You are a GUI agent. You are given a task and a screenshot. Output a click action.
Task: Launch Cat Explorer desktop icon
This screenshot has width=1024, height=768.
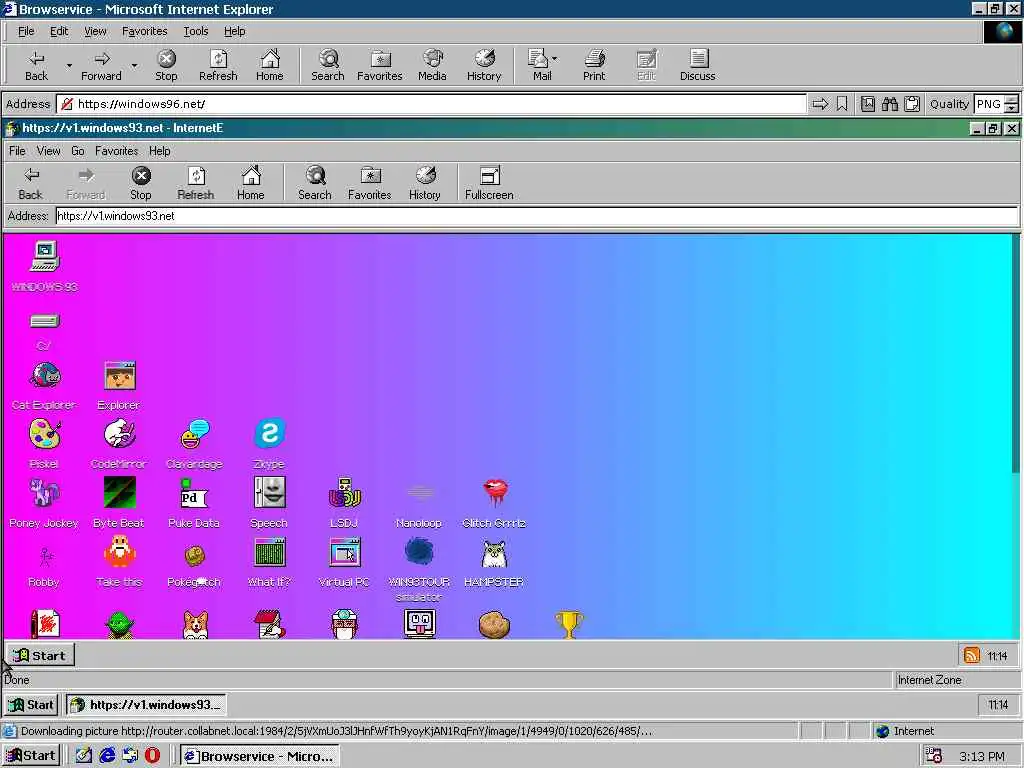tap(44, 376)
